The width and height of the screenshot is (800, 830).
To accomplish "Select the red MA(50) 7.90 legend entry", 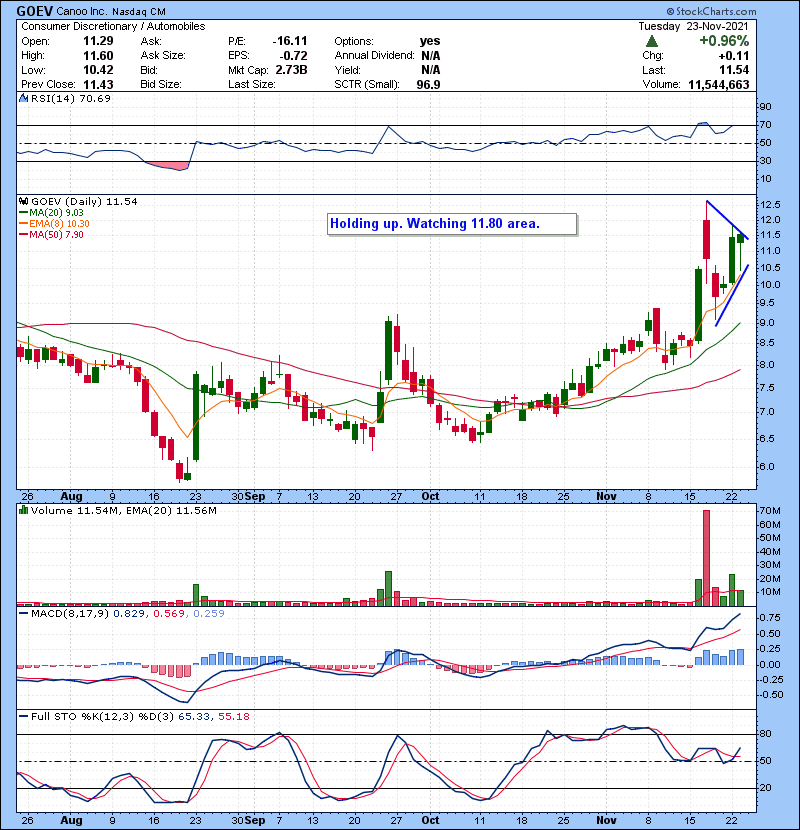I will [x=51, y=234].
